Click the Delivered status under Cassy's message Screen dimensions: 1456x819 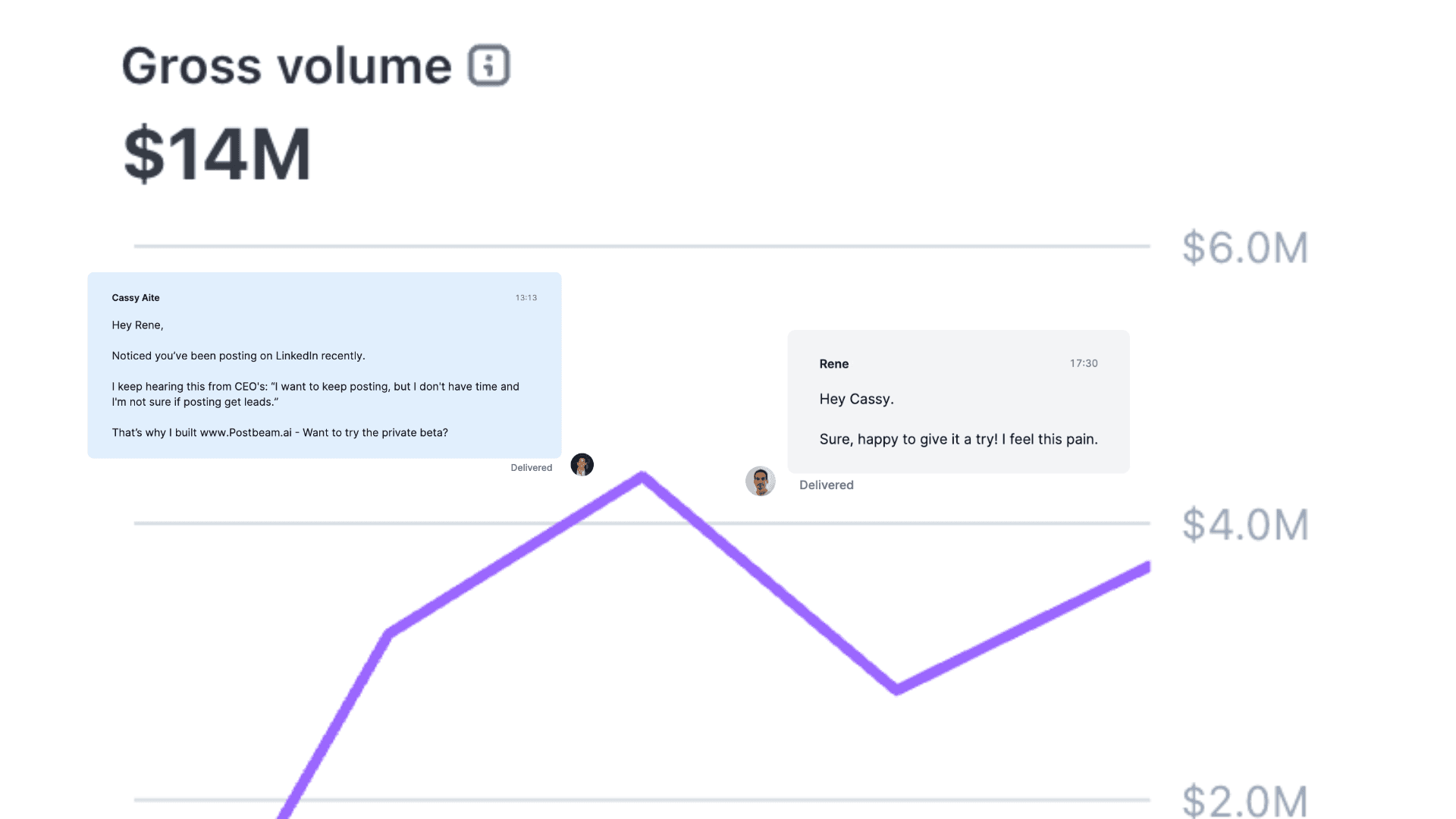(x=531, y=467)
